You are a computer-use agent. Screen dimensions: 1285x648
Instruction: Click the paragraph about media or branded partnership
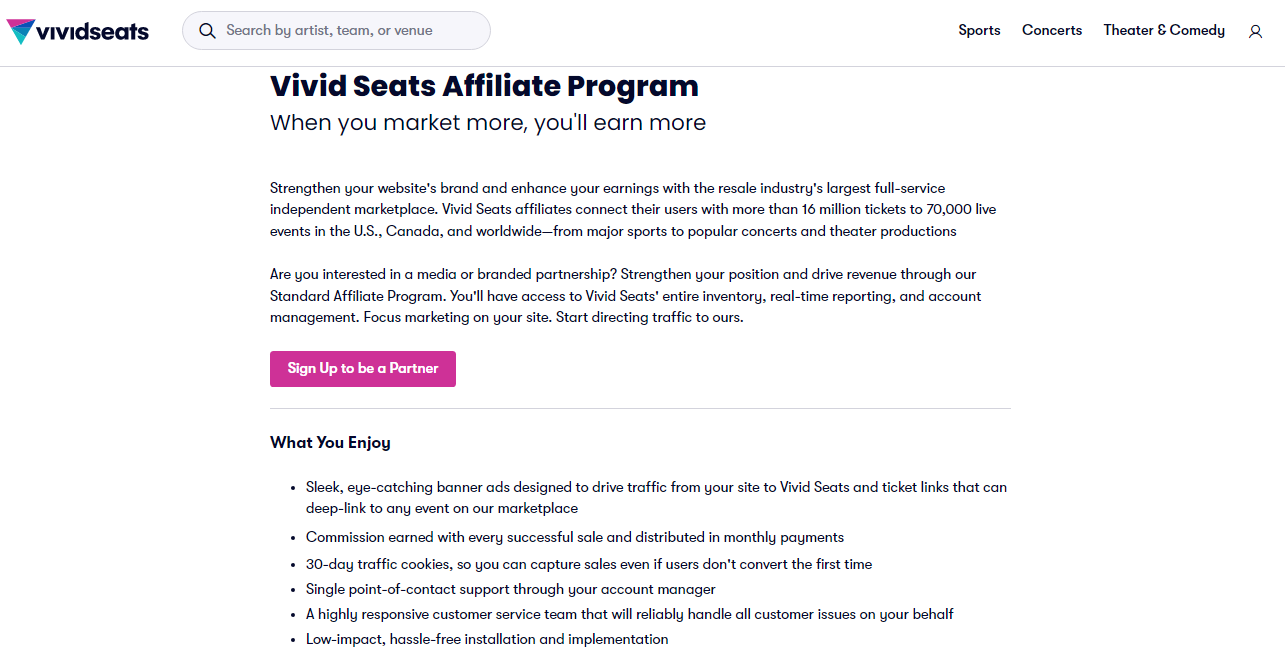click(625, 296)
